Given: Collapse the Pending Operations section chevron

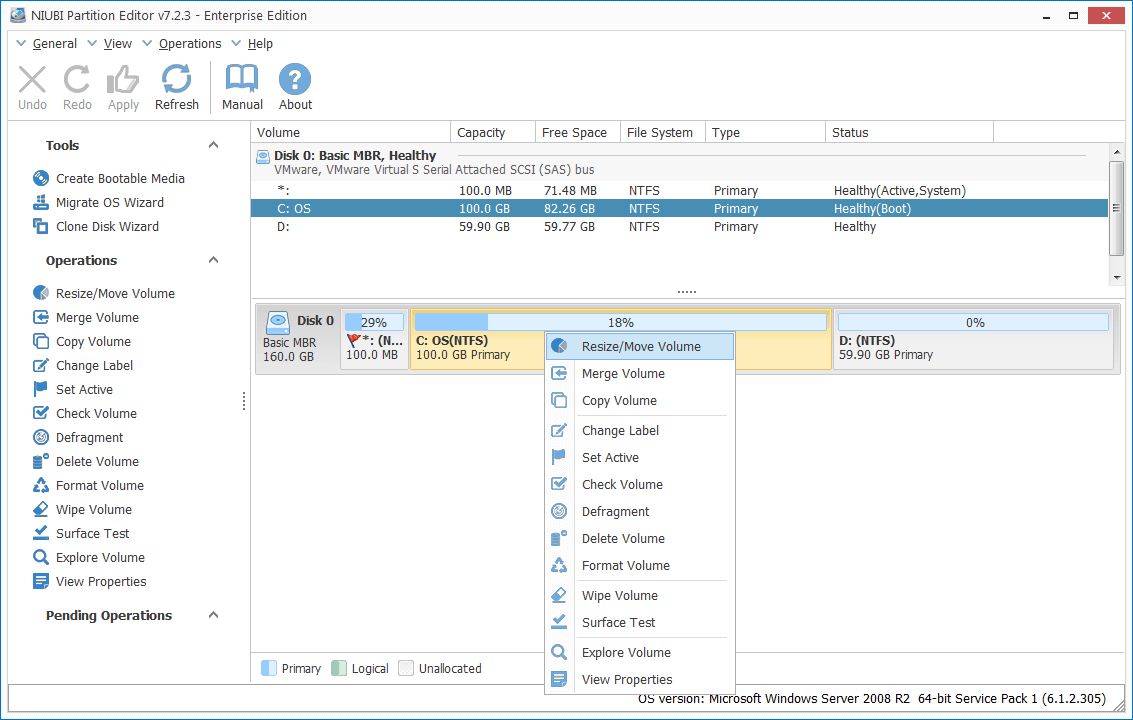Looking at the screenshot, I should click(x=213, y=614).
